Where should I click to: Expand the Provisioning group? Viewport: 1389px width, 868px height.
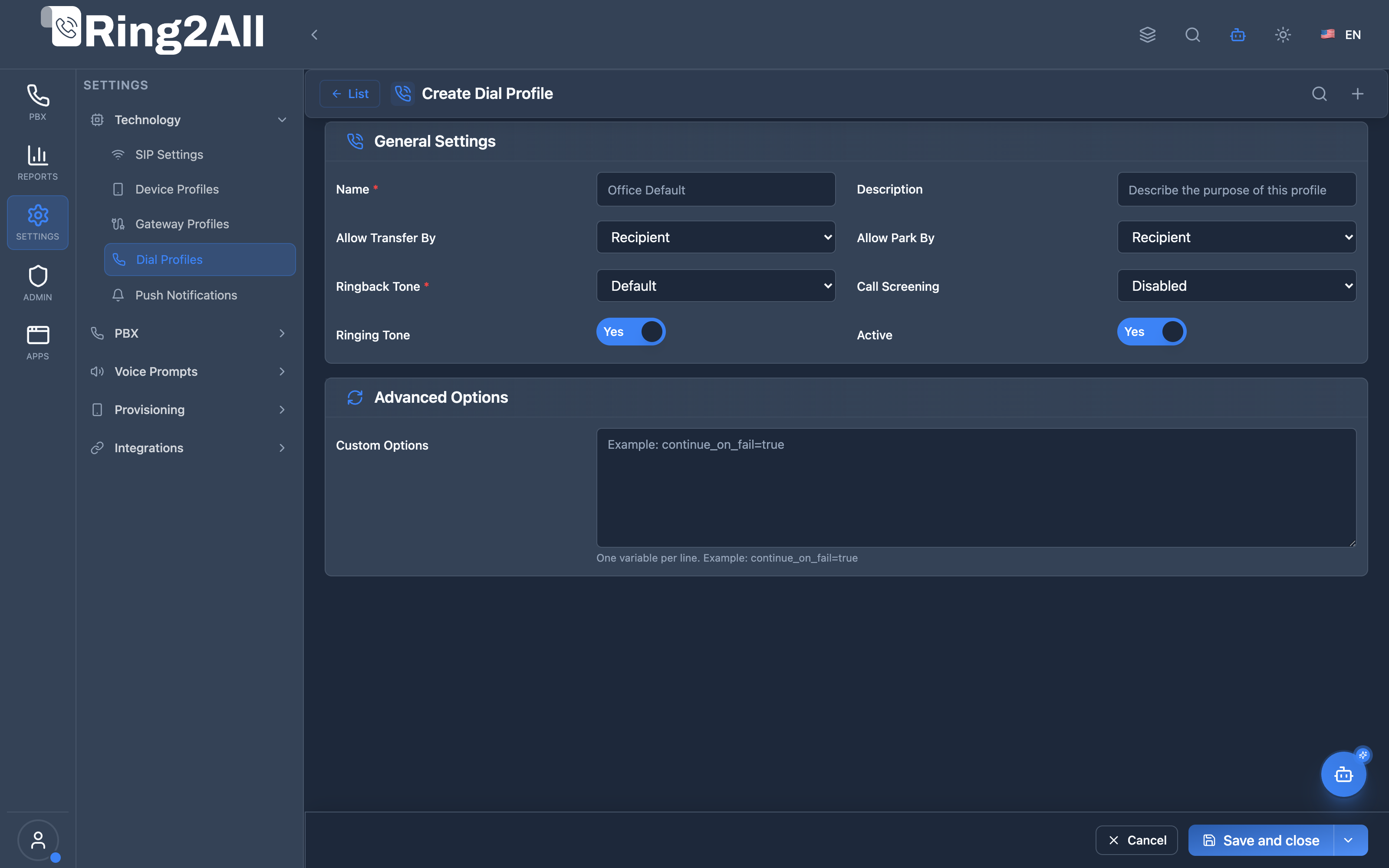pos(189,409)
